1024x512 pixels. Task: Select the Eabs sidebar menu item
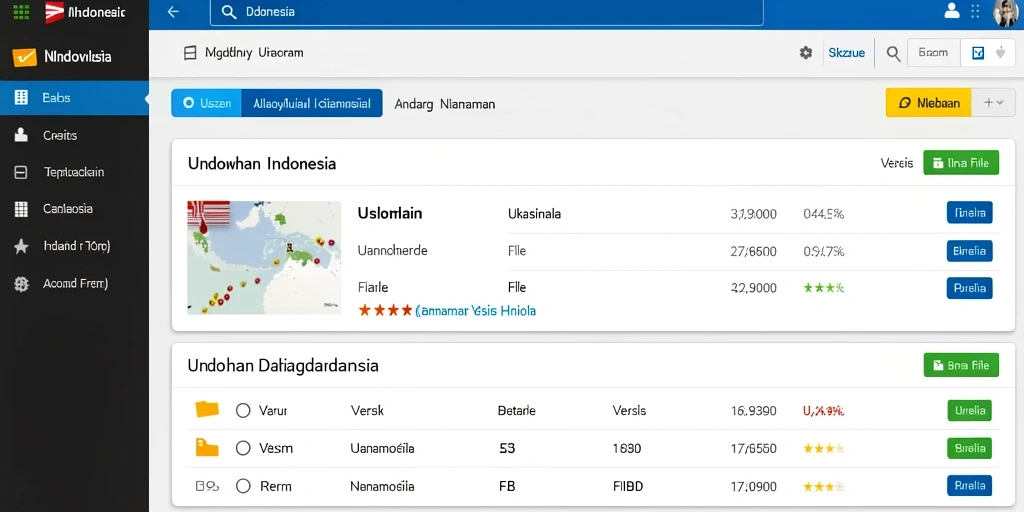pos(74,98)
